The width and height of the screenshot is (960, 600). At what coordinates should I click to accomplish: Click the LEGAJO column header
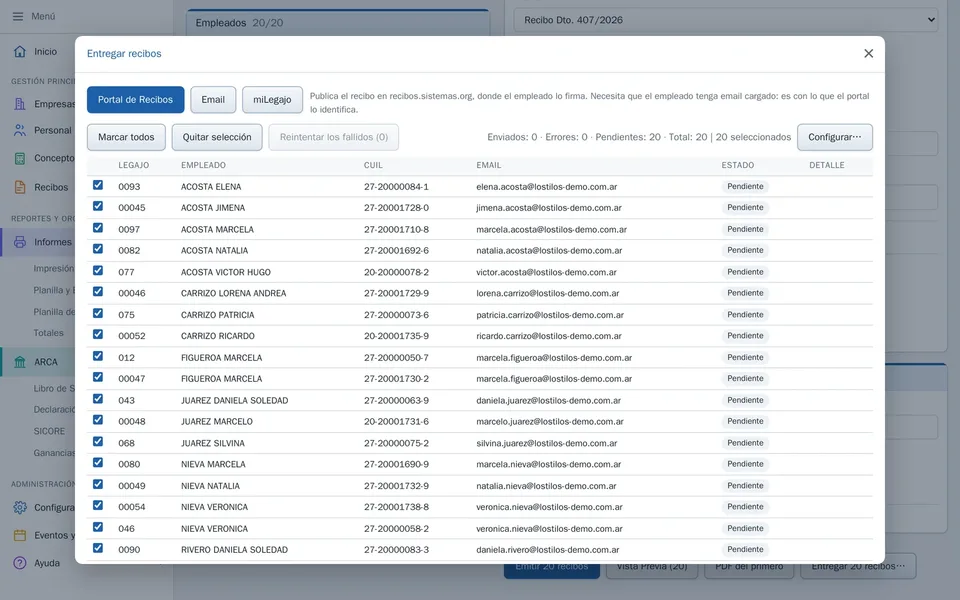[x=133, y=165]
